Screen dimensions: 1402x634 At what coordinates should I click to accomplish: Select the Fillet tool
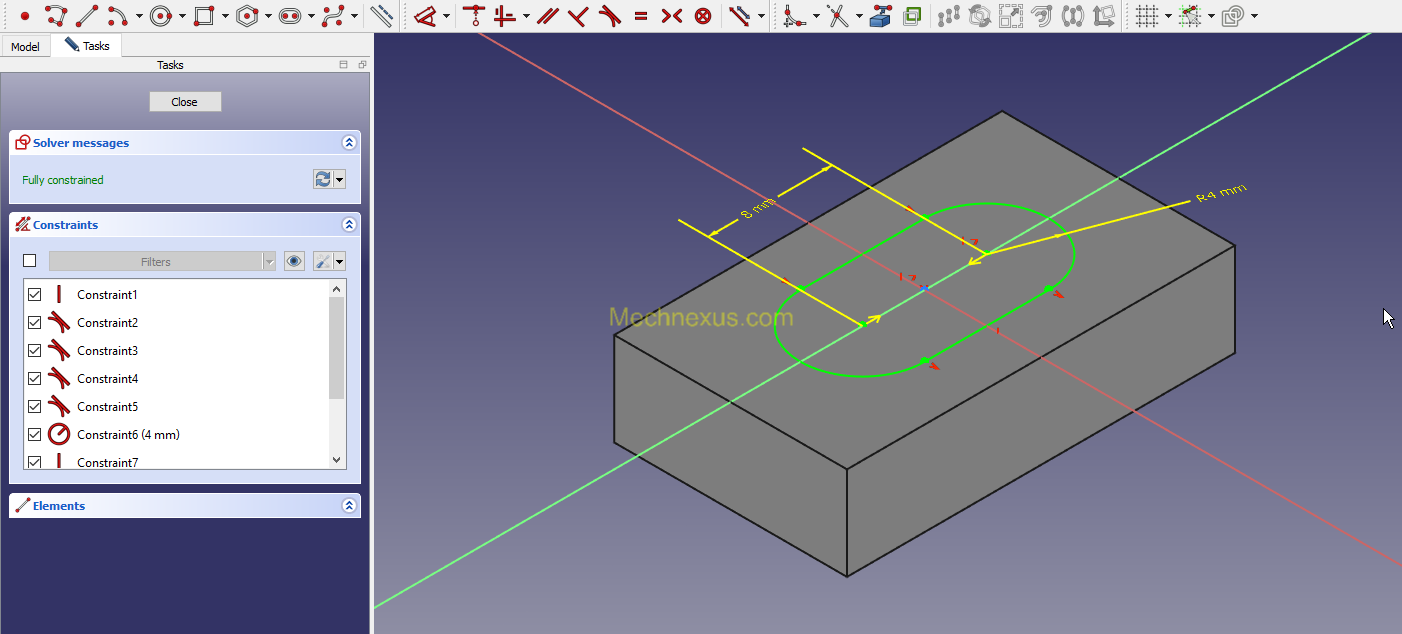click(794, 16)
